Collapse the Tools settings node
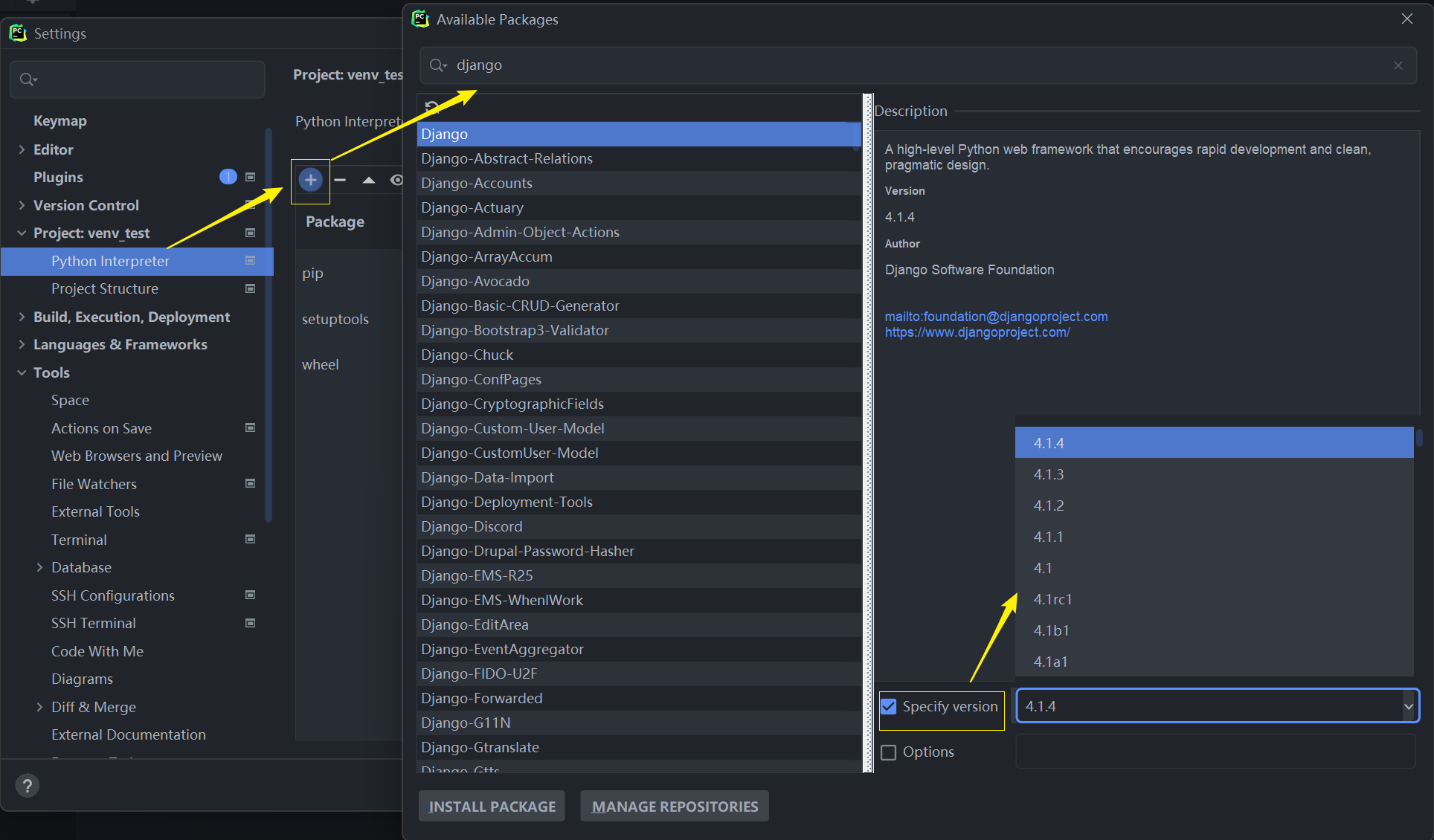1434x840 pixels. point(22,372)
